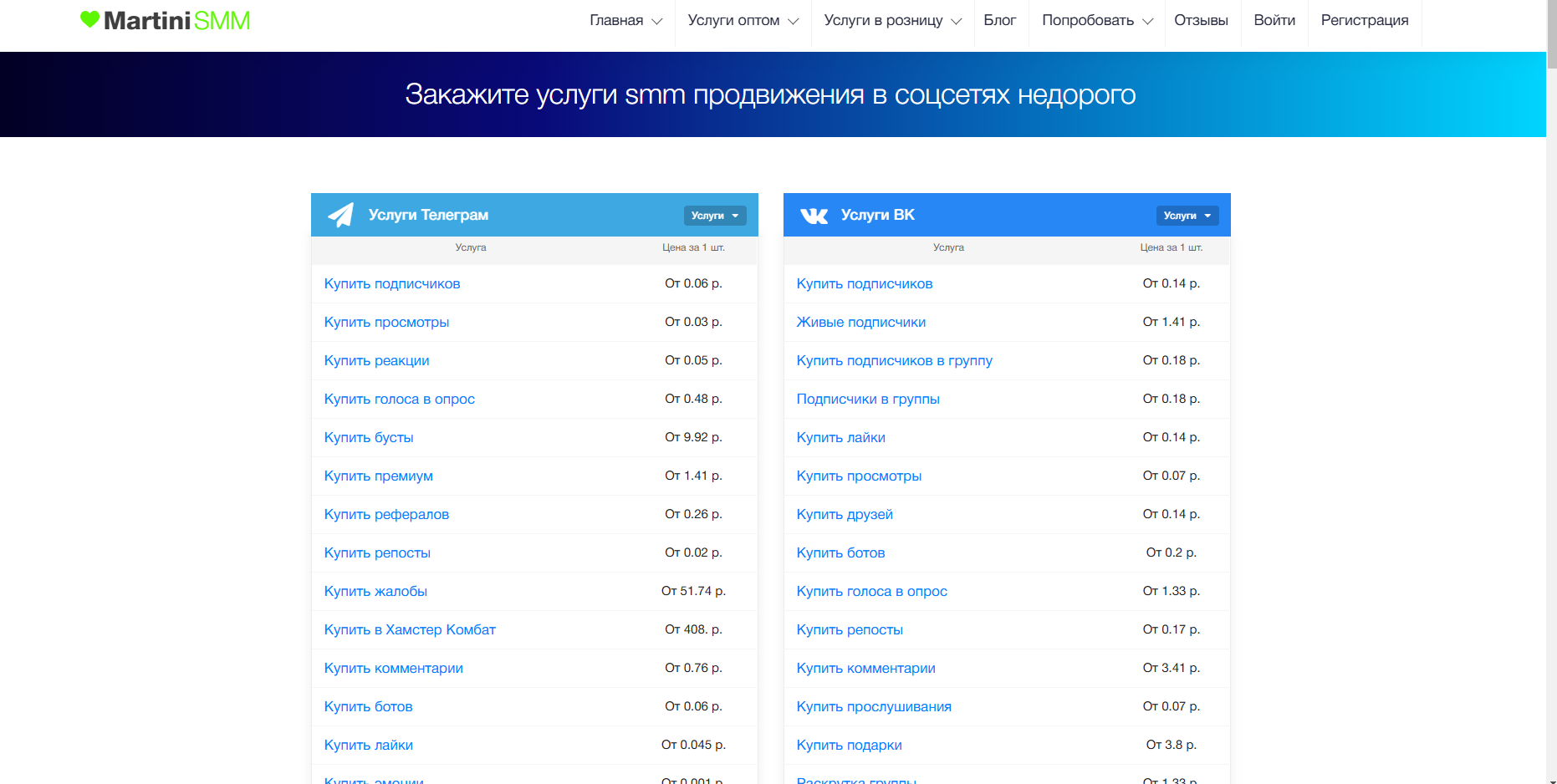Click the Войти menu item
The height and width of the screenshot is (784, 1557).
[x=1274, y=20]
